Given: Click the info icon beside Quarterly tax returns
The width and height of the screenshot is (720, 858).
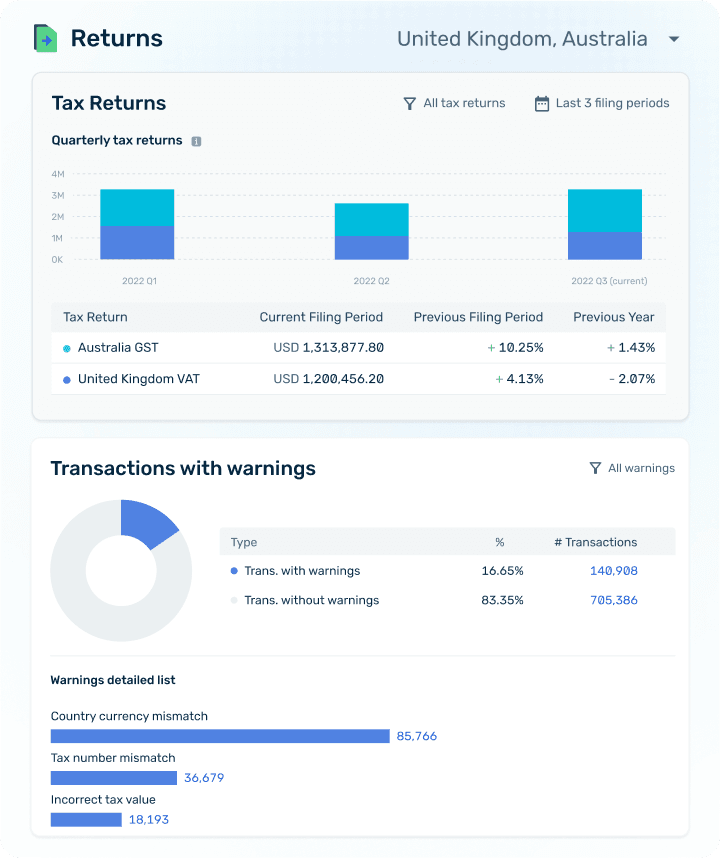Looking at the screenshot, I should [196, 141].
